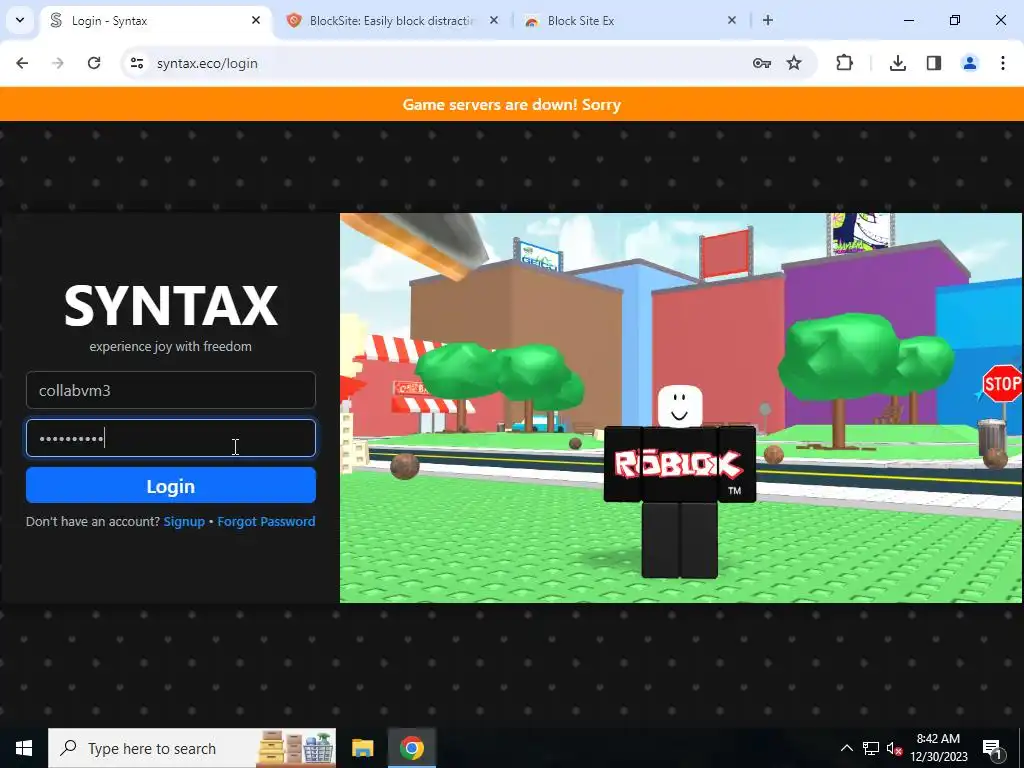Click the password input field

click(x=170, y=438)
